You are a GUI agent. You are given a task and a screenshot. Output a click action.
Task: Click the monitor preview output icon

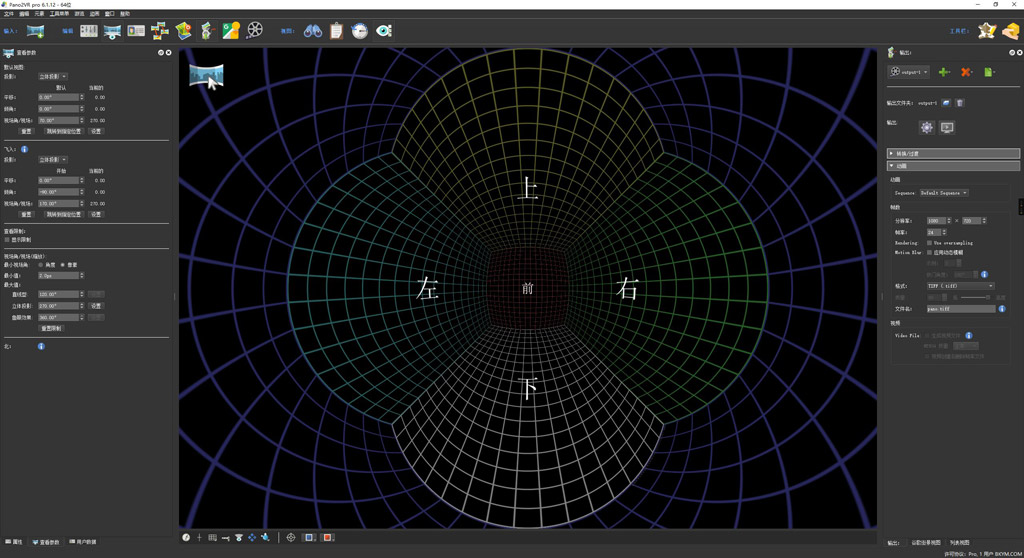coord(947,127)
